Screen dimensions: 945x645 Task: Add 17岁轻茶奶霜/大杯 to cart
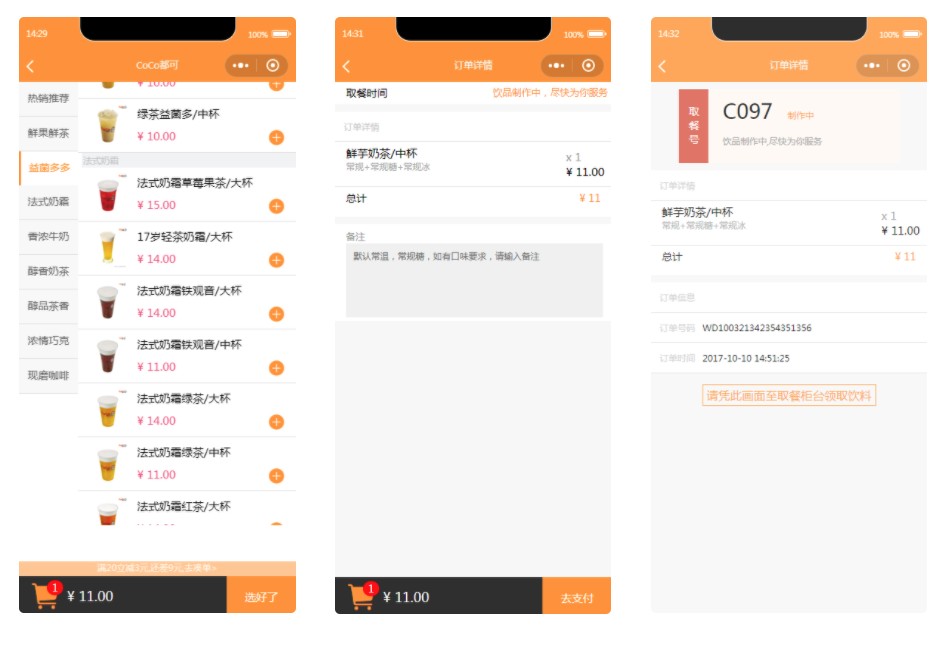coord(276,260)
